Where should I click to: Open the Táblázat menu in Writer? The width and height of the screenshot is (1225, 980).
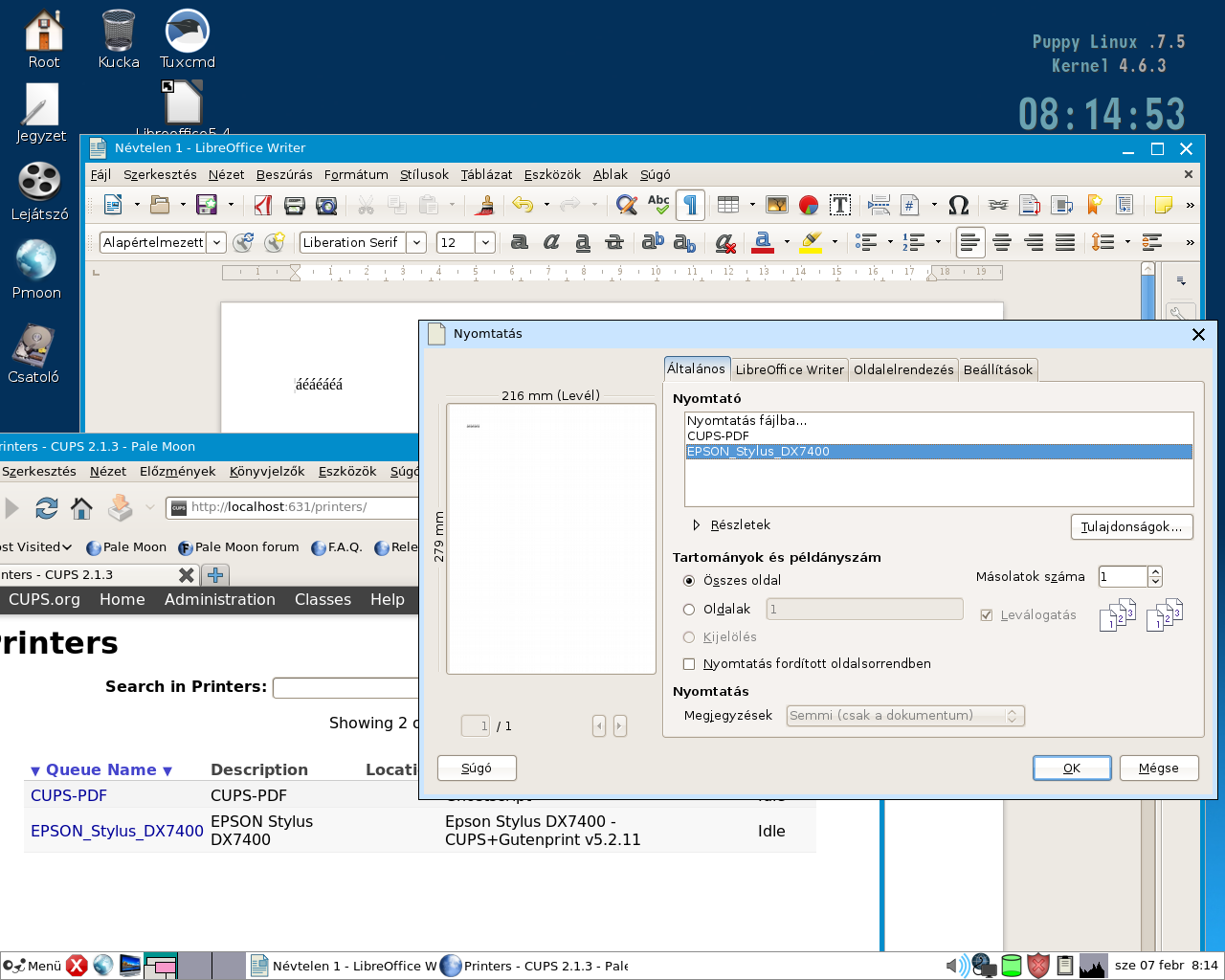coord(486,175)
